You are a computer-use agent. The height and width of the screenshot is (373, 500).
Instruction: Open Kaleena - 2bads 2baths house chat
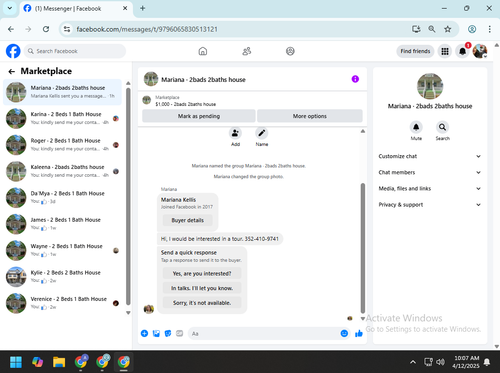click(x=62, y=171)
